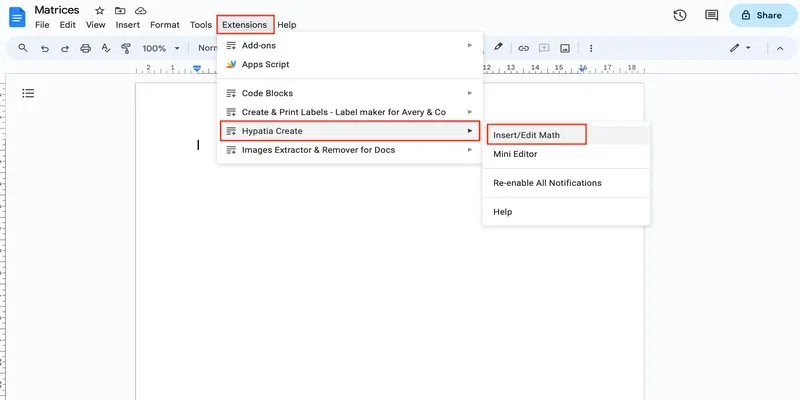Click the left indent ruler marker
The height and width of the screenshot is (400, 800).
coord(197,69)
